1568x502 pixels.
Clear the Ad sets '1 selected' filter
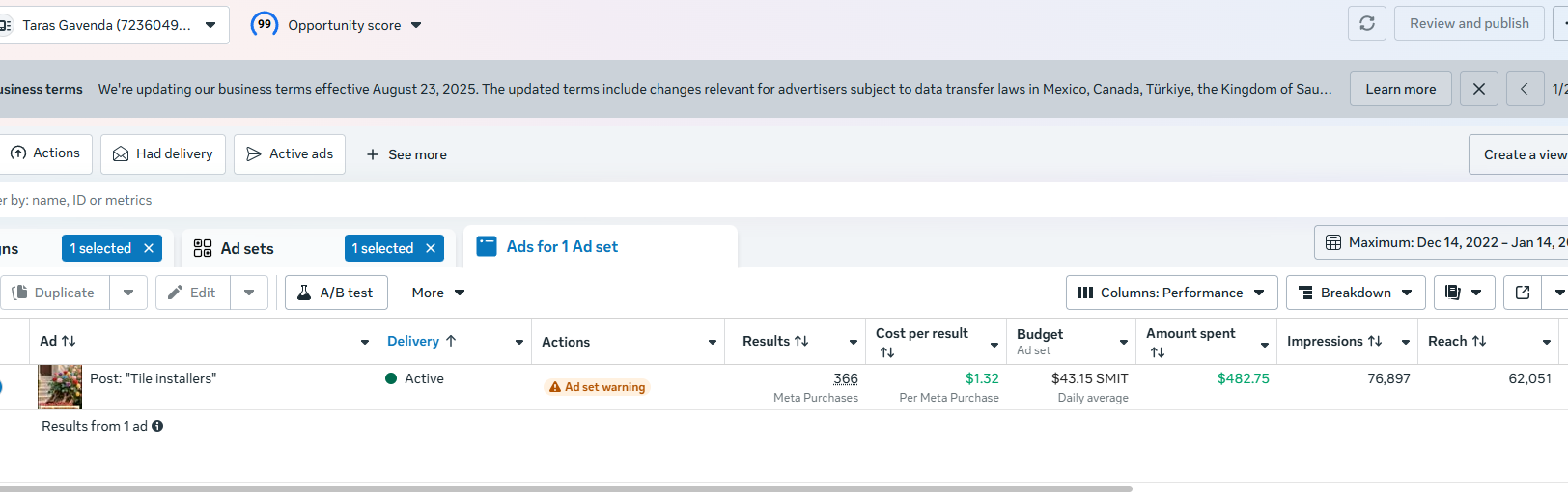[431, 248]
